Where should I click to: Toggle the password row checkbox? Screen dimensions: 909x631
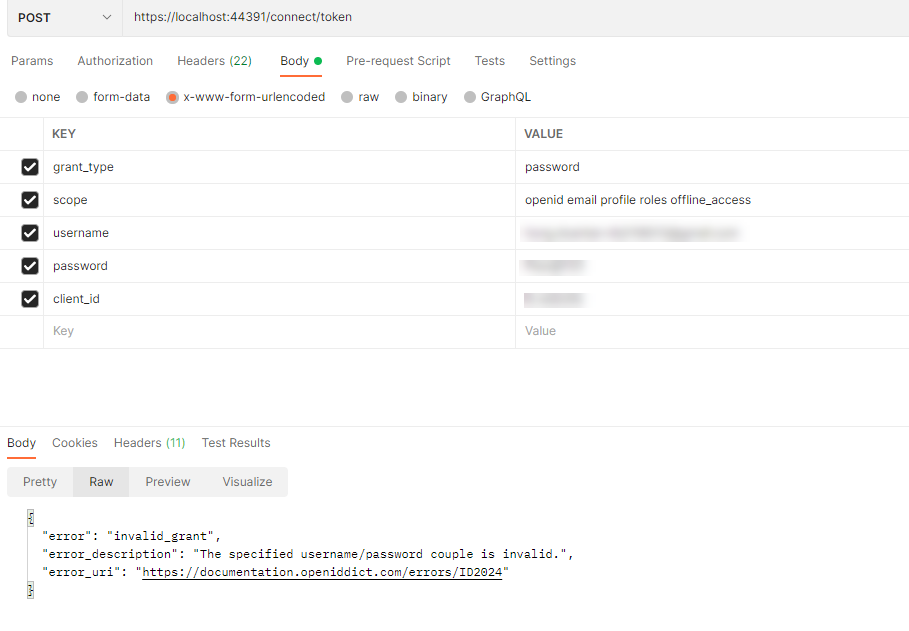[x=30, y=266]
